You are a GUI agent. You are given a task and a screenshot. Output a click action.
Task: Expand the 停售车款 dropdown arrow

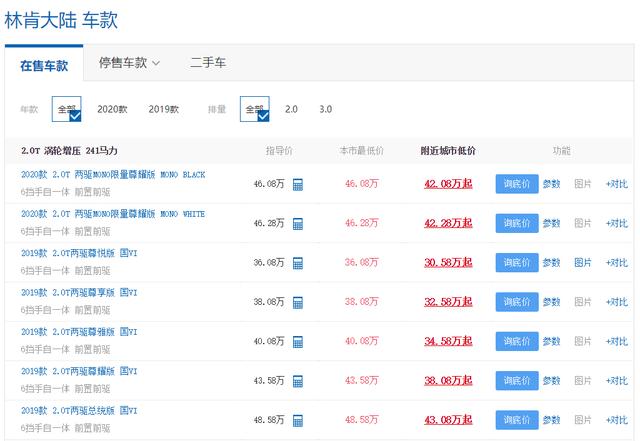click(x=156, y=63)
